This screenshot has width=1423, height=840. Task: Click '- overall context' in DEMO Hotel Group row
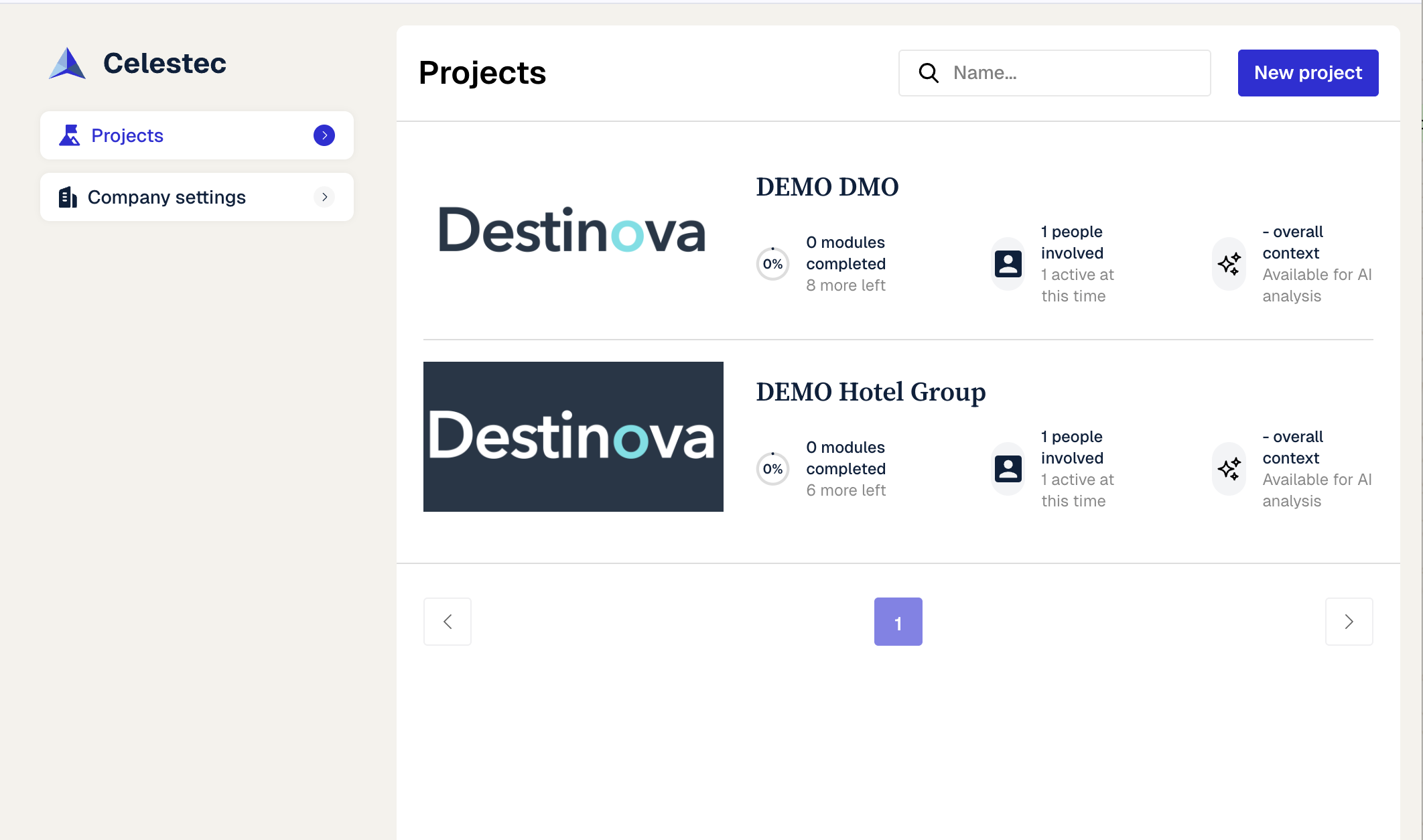pos(1293,447)
